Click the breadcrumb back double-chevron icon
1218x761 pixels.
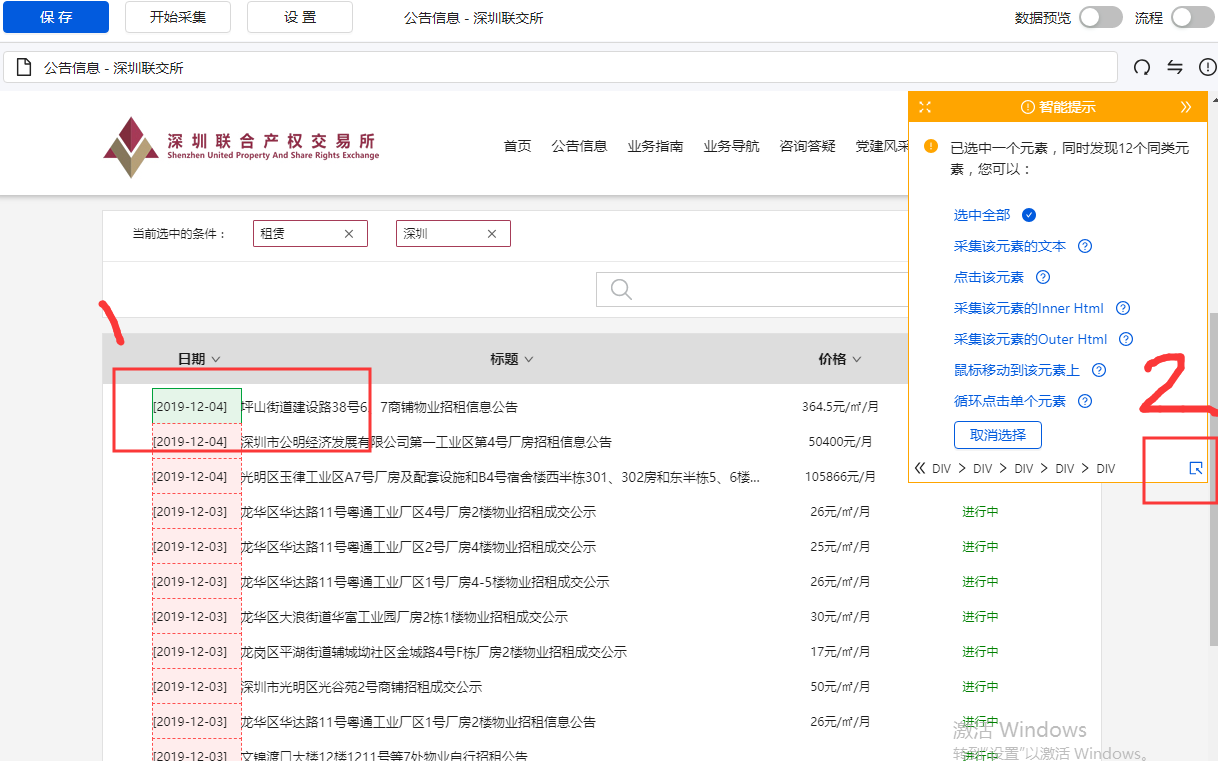920,468
